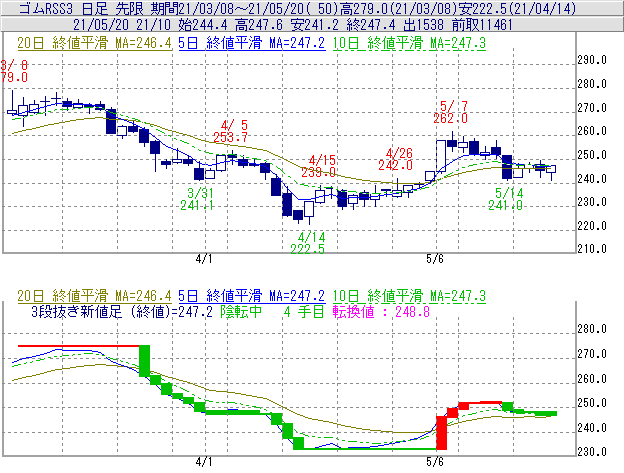Click the high value 高279.0(21/03/08)

[x=398, y=8]
